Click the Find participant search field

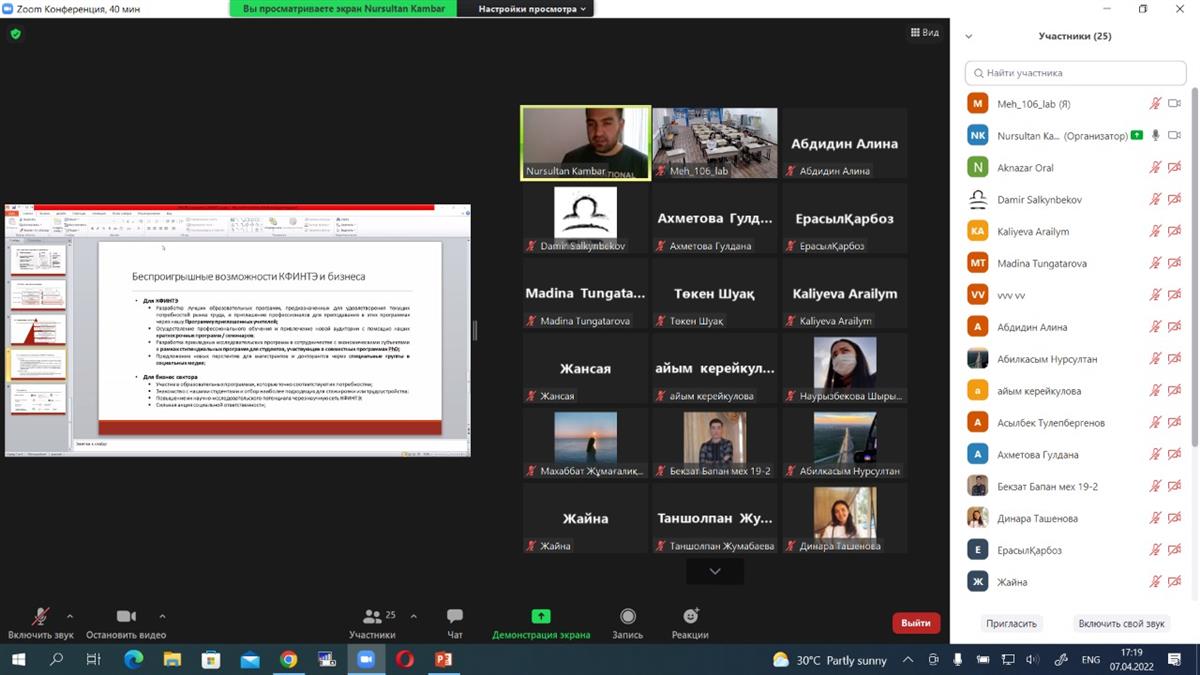point(1075,73)
